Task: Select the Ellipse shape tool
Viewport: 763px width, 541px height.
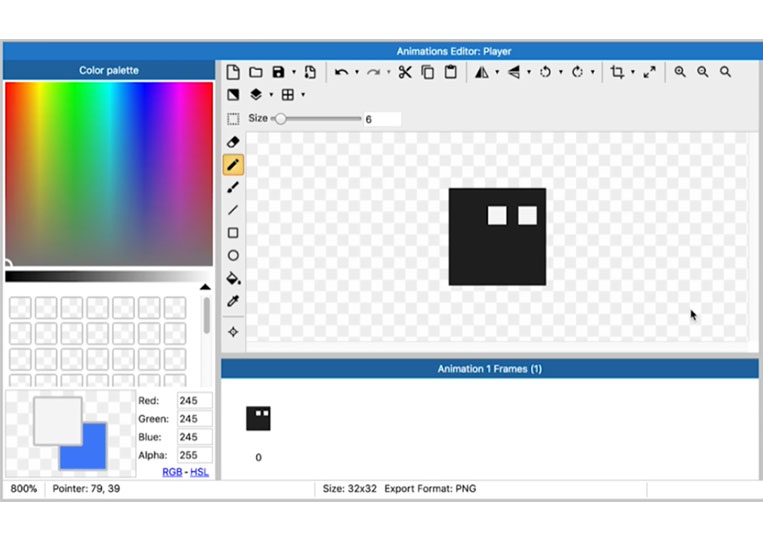Action: (233, 256)
